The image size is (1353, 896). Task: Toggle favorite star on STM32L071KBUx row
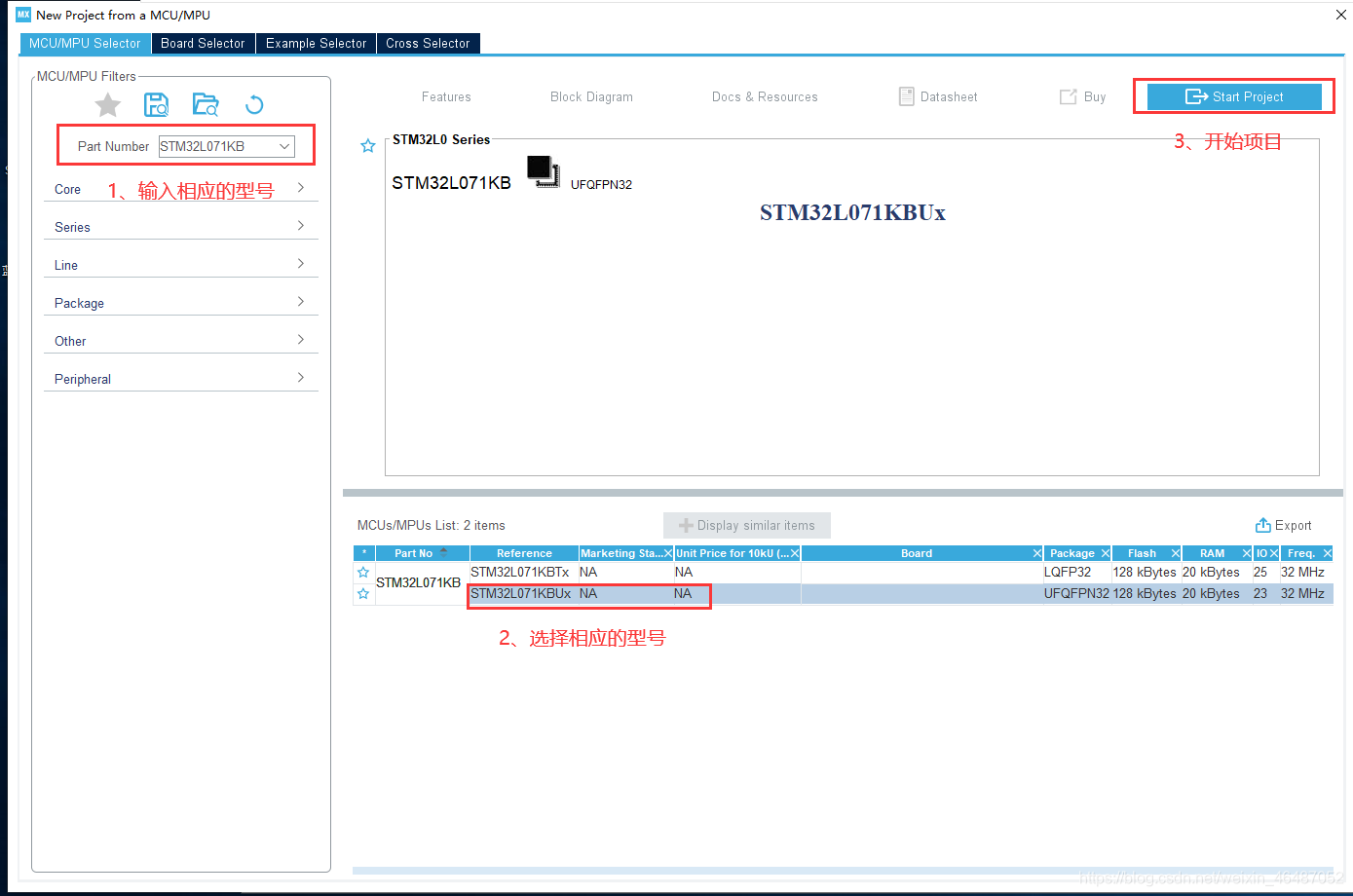click(363, 594)
